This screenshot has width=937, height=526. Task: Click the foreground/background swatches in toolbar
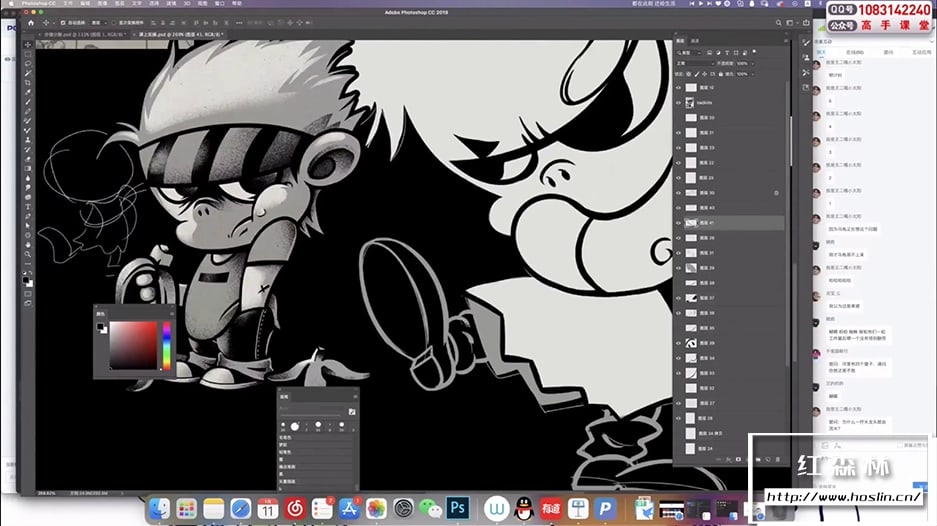28,281
